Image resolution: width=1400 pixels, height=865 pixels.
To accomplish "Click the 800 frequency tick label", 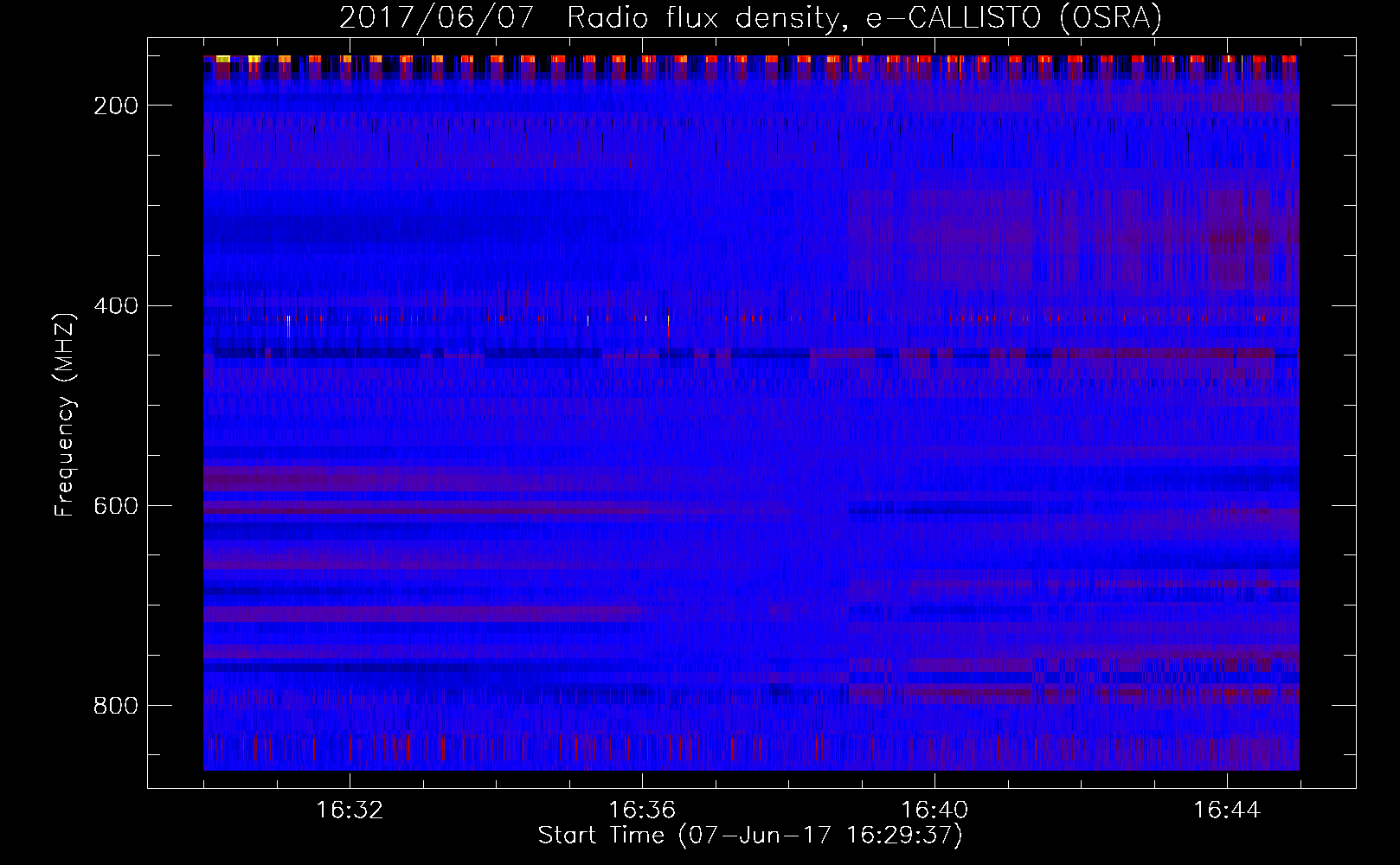I will pos(115,706).
